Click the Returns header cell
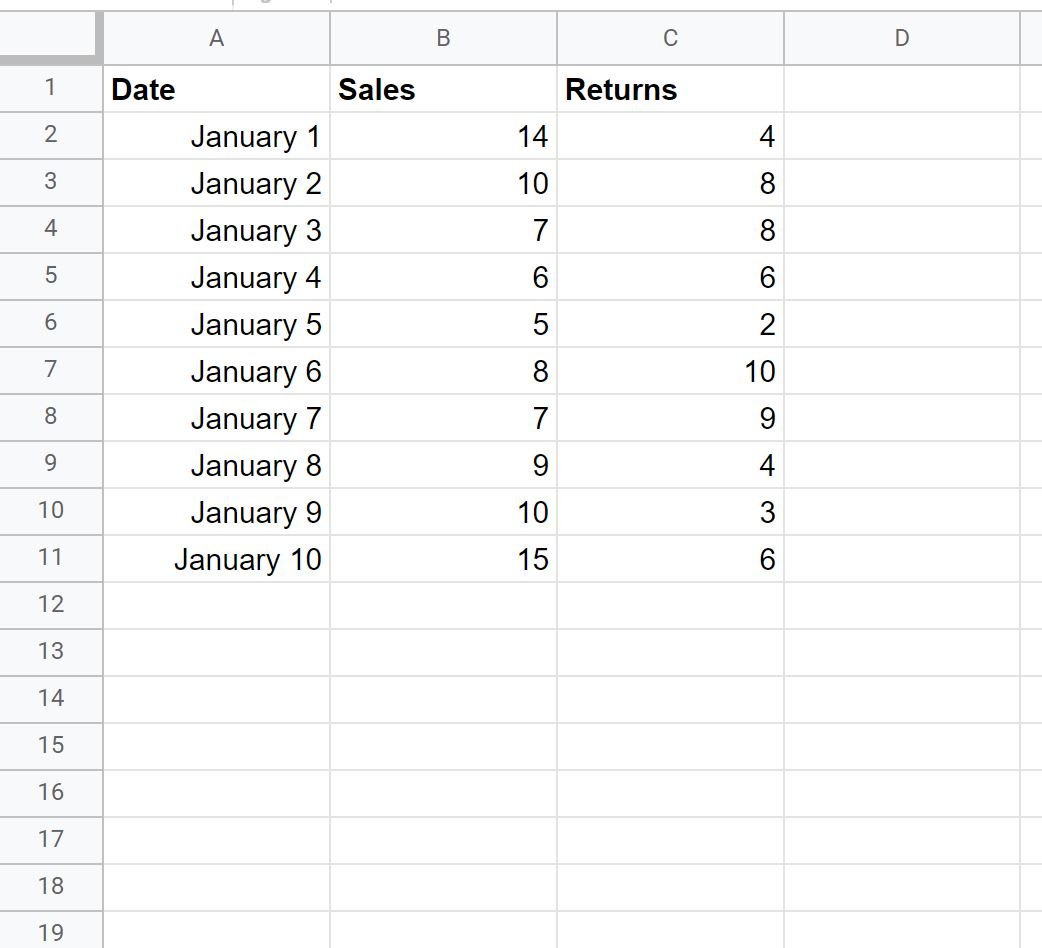Viewport: 1042px width, 948px height. point(670,89)
